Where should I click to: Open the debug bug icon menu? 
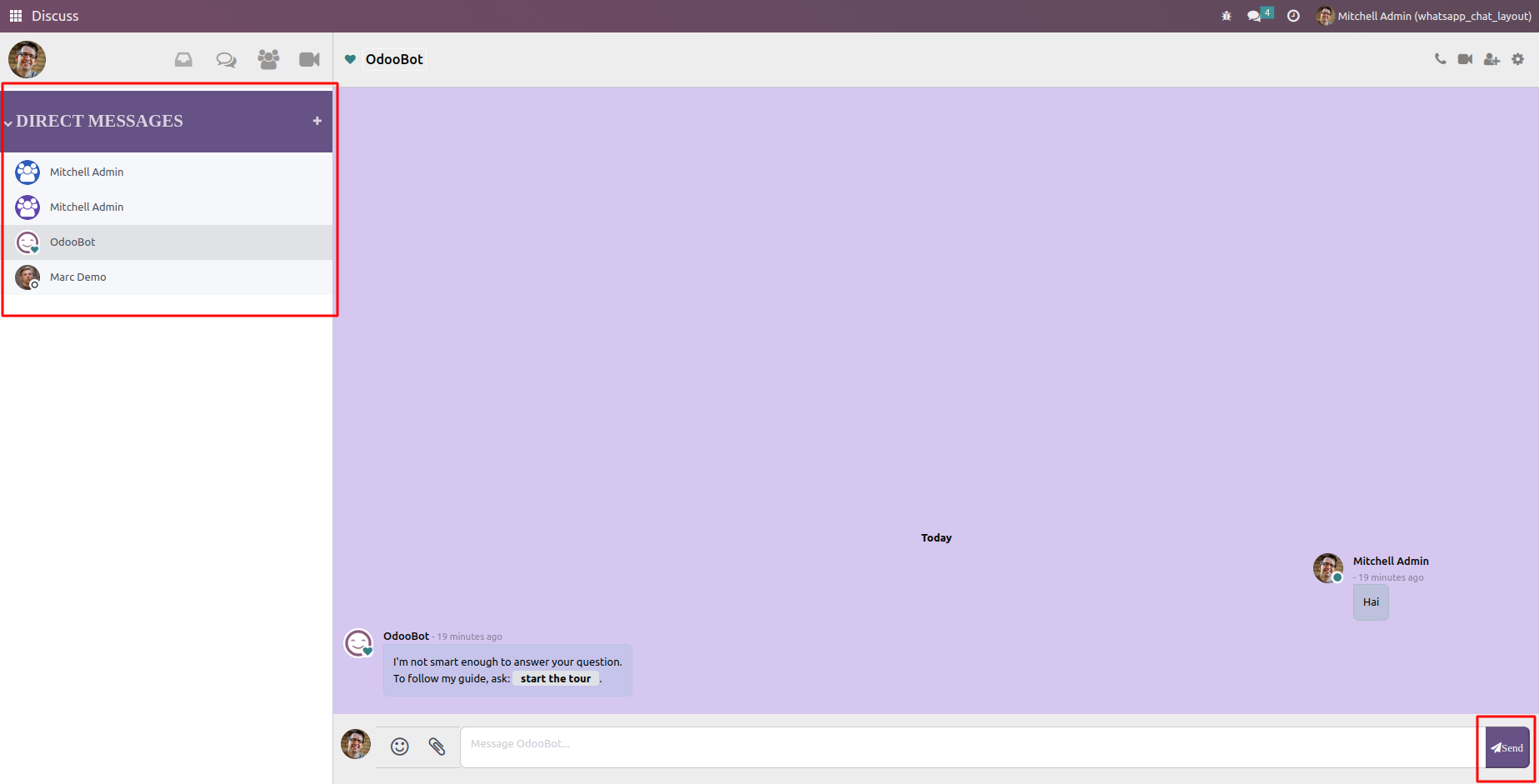[x=1227, y=16]
